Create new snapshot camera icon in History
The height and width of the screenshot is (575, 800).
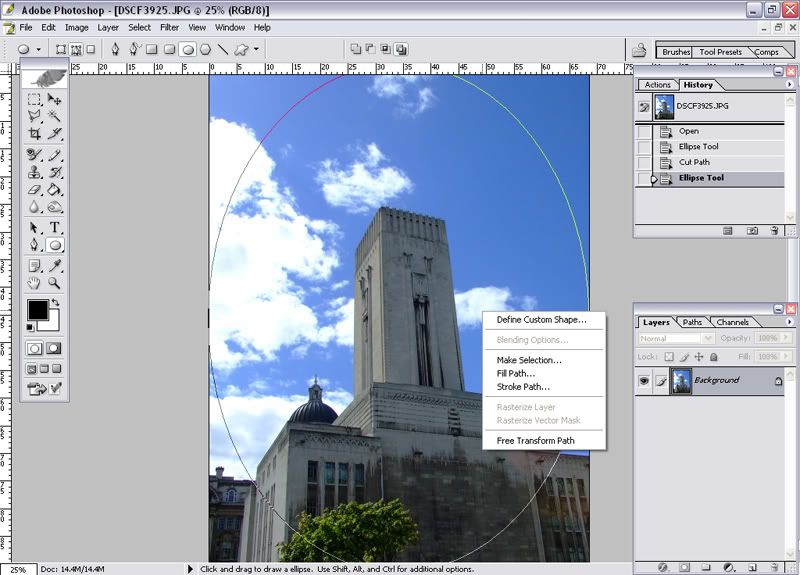(752, 231)
